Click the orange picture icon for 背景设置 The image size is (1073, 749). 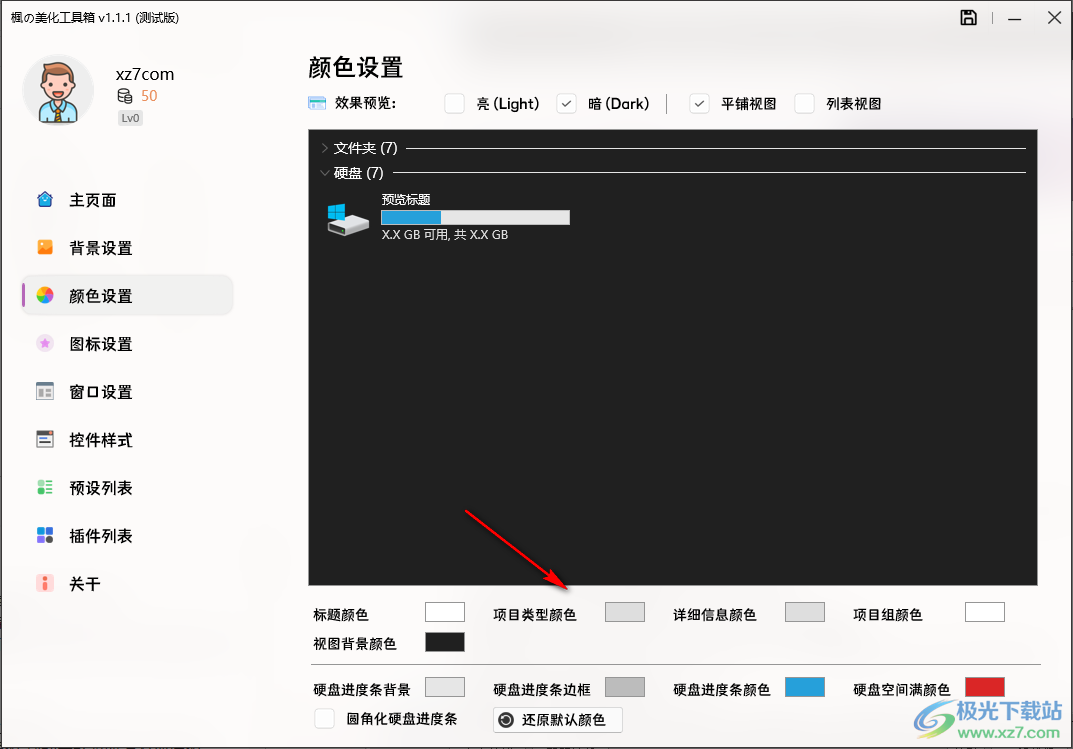click(45, 248)
